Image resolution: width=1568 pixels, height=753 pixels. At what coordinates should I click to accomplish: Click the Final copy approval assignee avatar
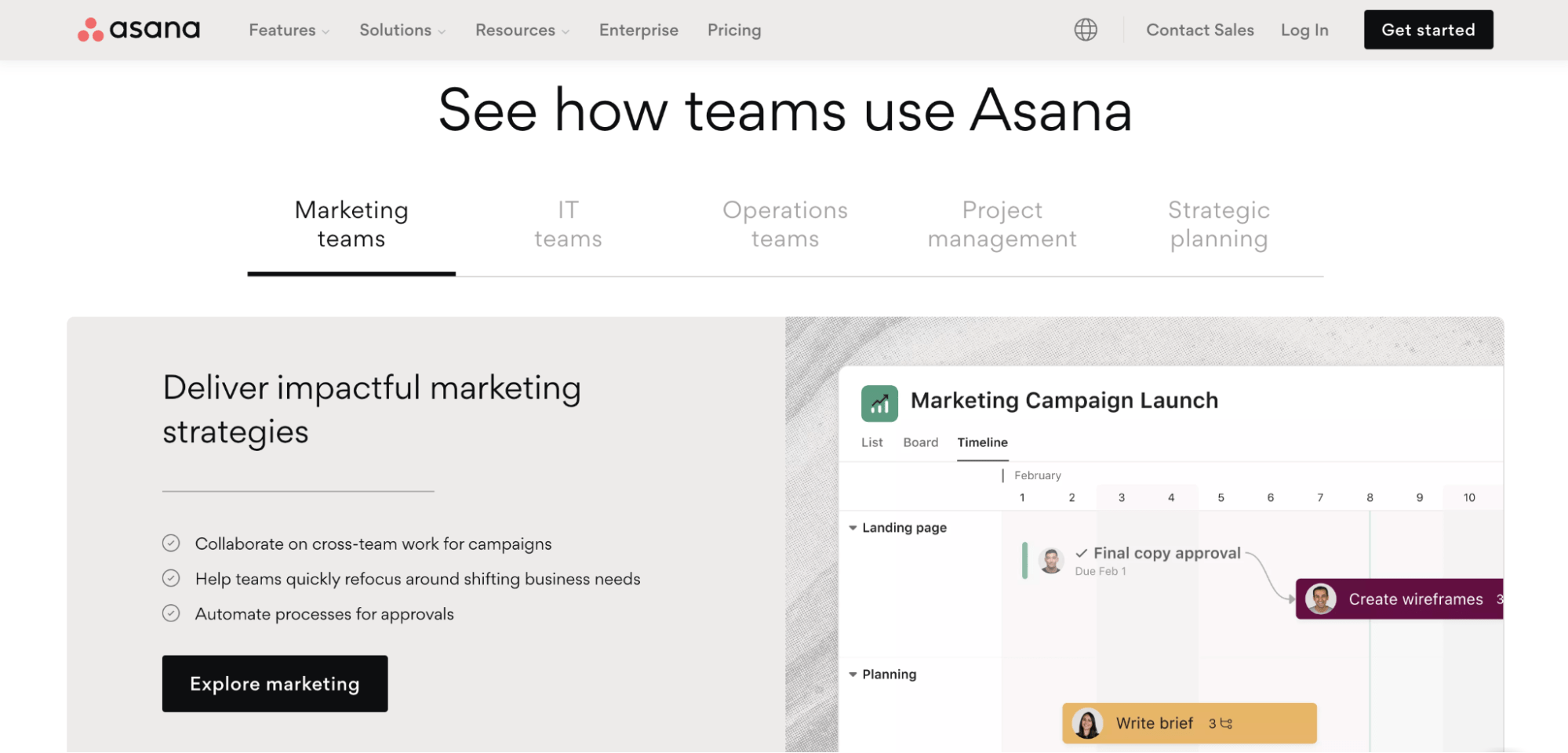pyautogui.click(x=1051, y=560)
